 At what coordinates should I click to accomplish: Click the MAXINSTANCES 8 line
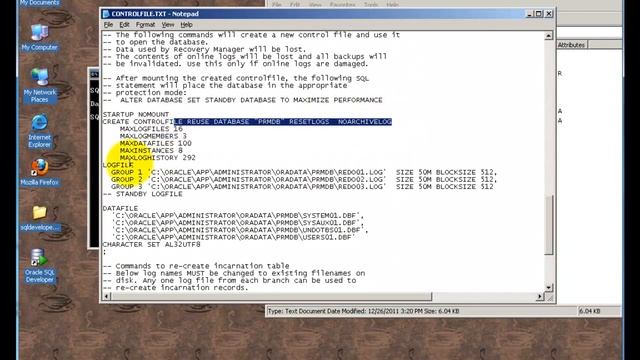(151, 151)
